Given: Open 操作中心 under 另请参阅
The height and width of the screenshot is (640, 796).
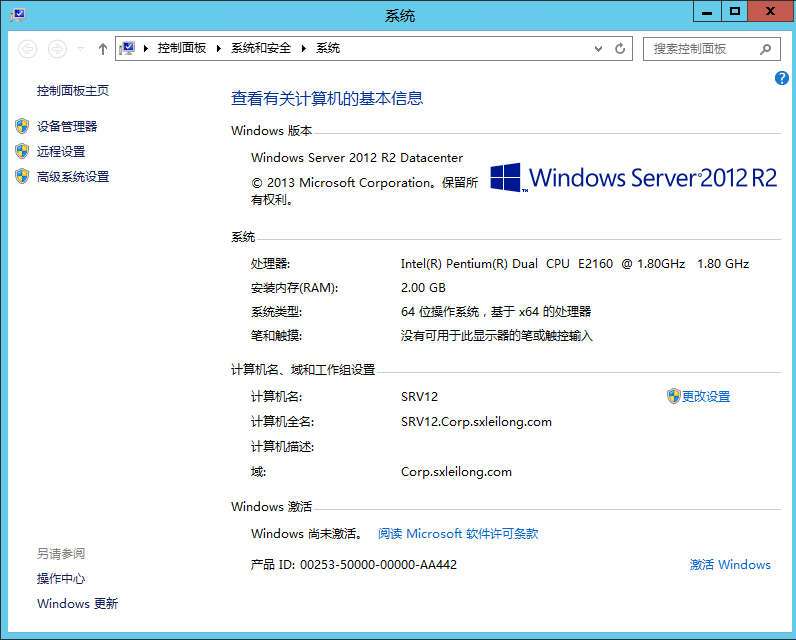Looking at the screenshot, I should point(61,579).
